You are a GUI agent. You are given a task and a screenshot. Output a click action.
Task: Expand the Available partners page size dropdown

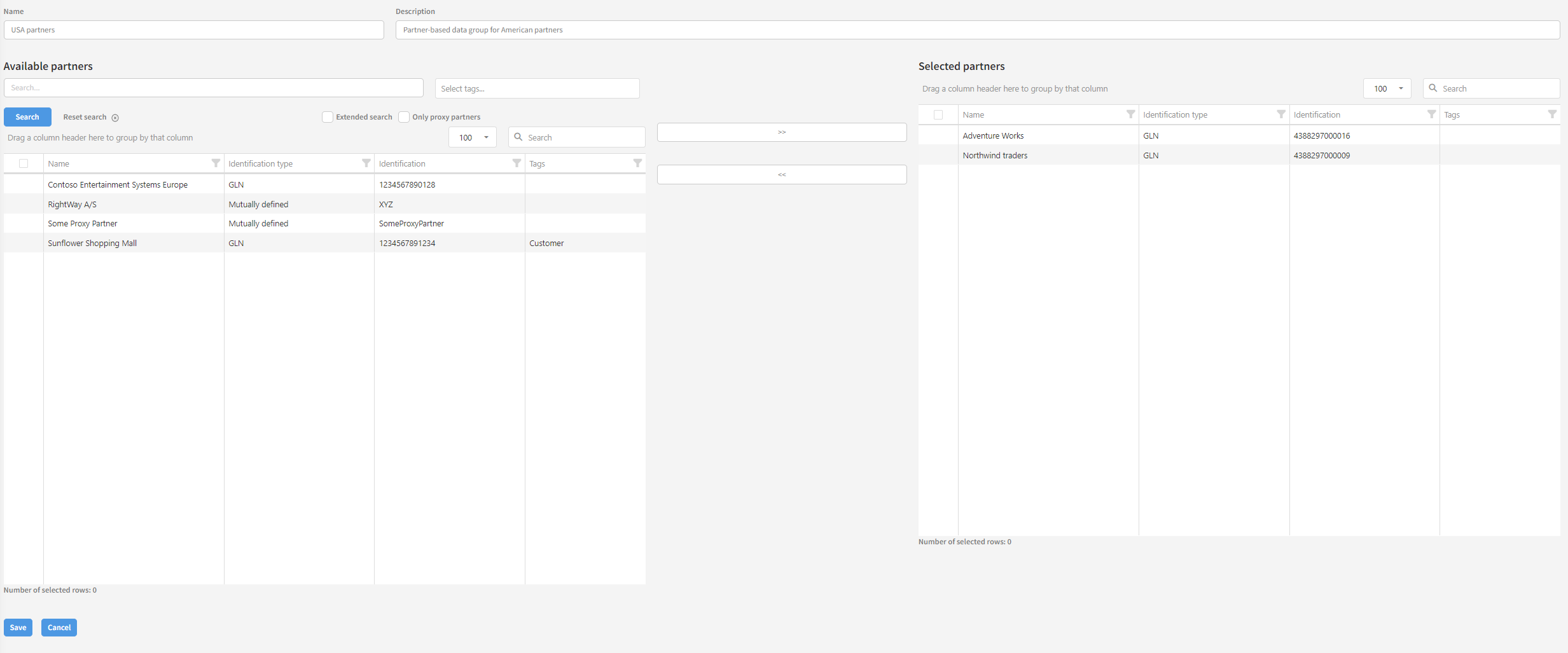pos(473,137)
